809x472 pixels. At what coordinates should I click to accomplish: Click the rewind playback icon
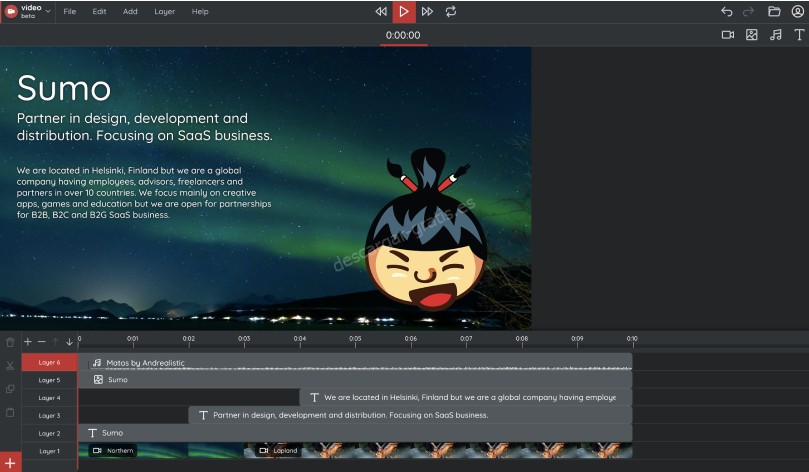point(381,12)
